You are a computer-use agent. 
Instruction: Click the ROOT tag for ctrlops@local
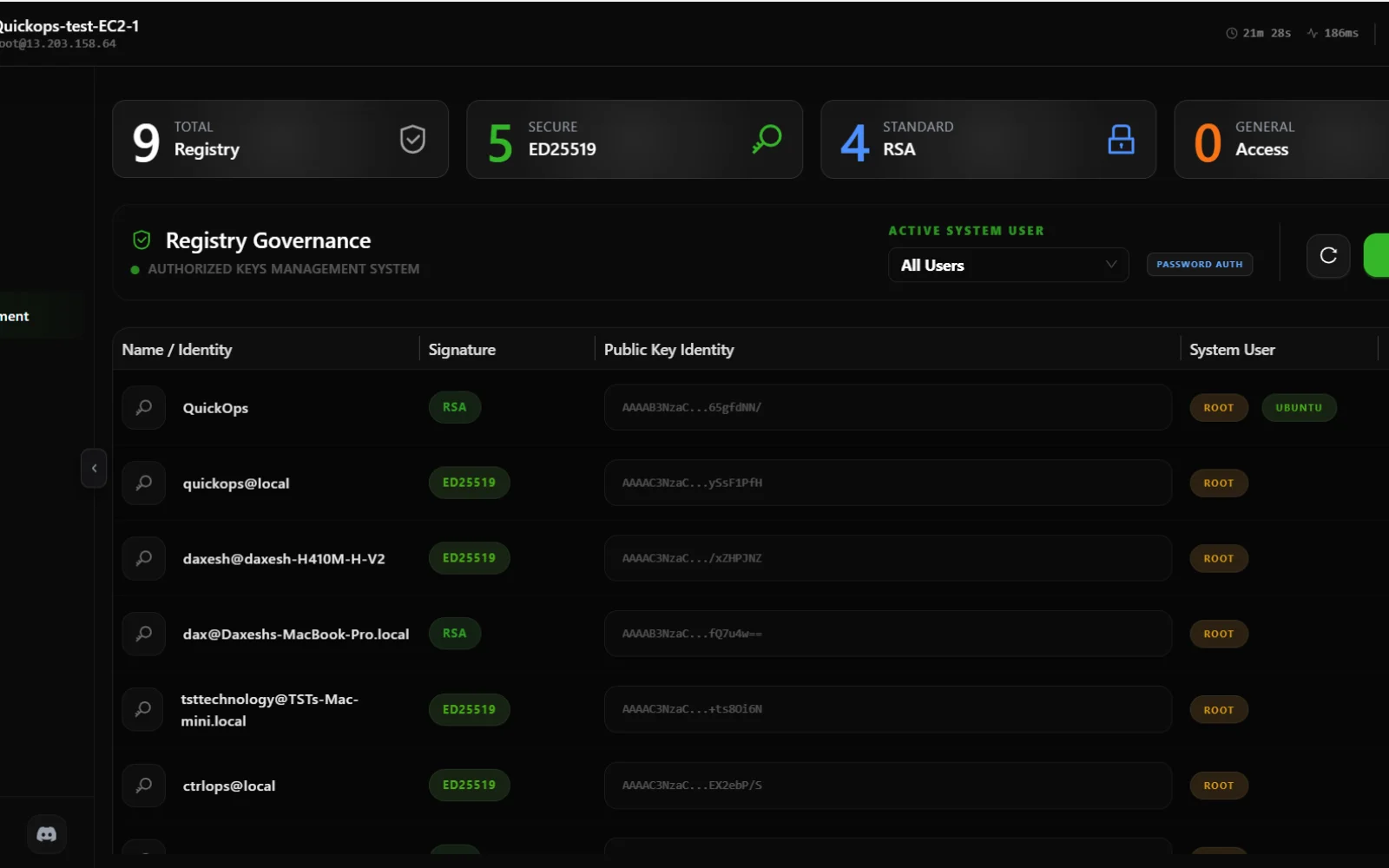tap(1219, 786)
